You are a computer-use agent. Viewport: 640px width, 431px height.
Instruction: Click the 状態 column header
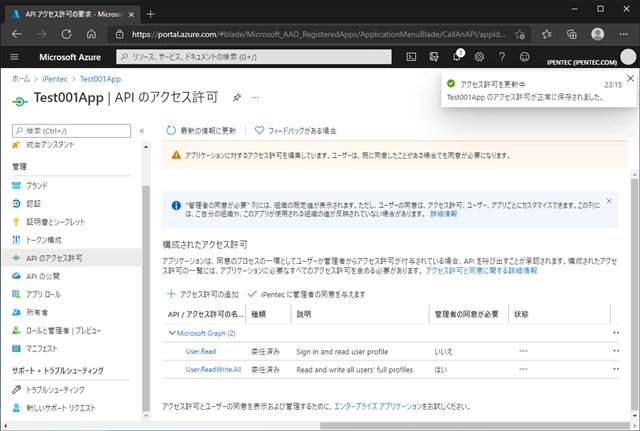(x=521, y=314)
